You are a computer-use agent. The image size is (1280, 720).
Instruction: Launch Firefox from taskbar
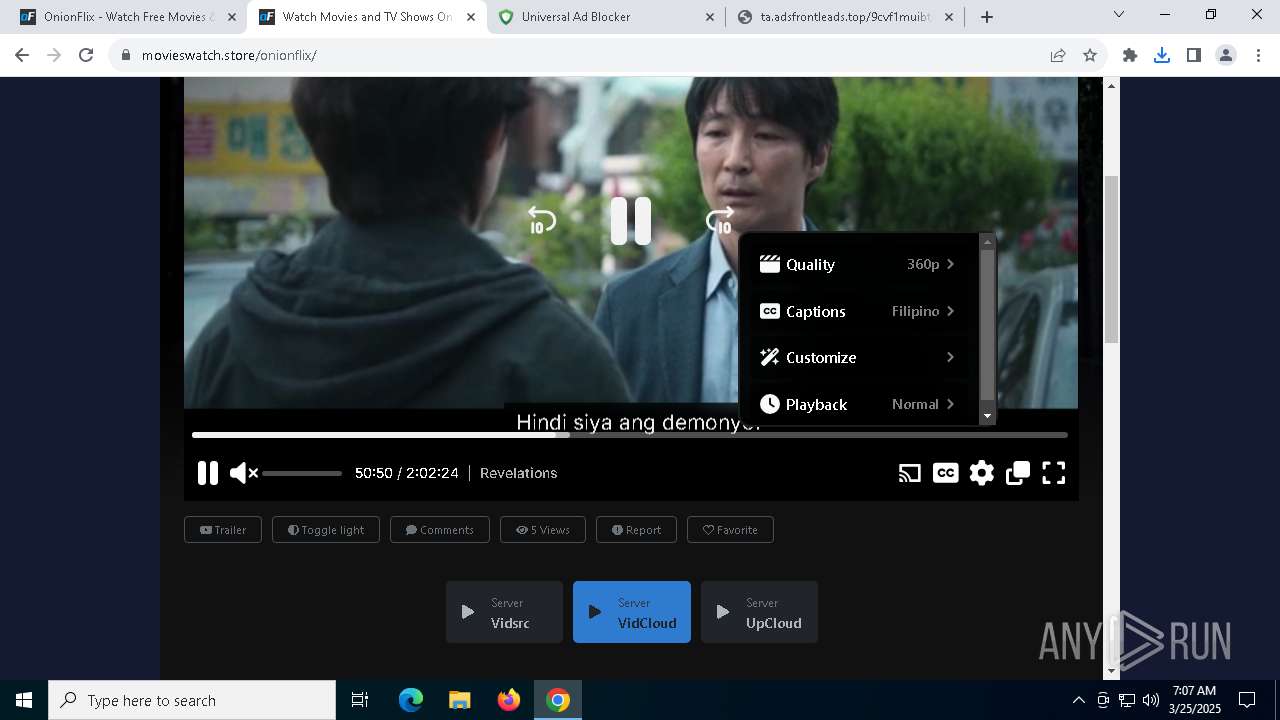509,700
